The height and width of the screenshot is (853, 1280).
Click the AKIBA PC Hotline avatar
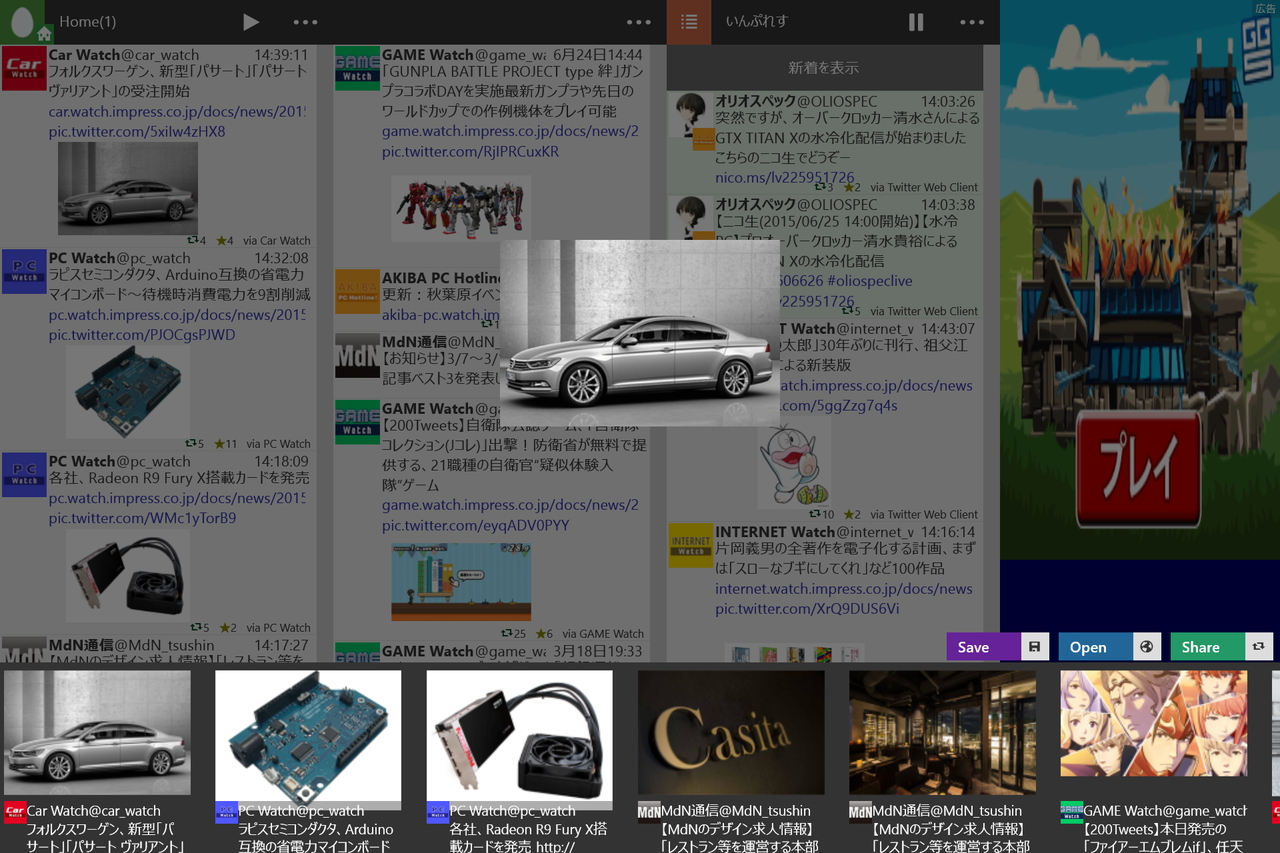click(357, 291)
